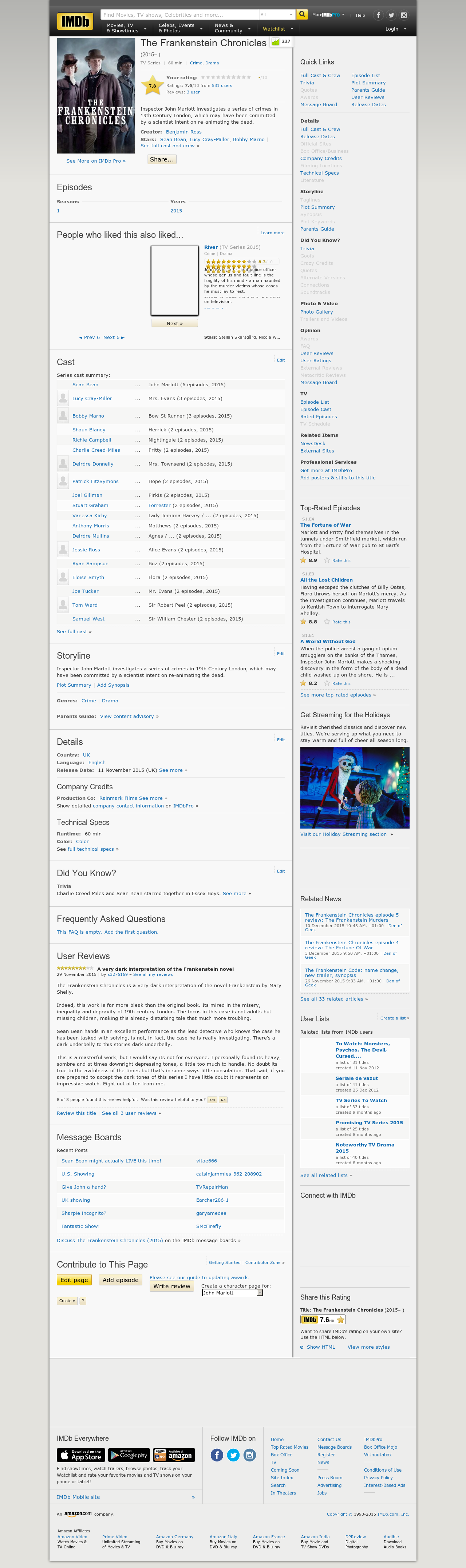This screenshot has height=1568, width=466.
Task: Click the MOVIEmeter chart icon showing 227
Action: (x=276, y=42)
